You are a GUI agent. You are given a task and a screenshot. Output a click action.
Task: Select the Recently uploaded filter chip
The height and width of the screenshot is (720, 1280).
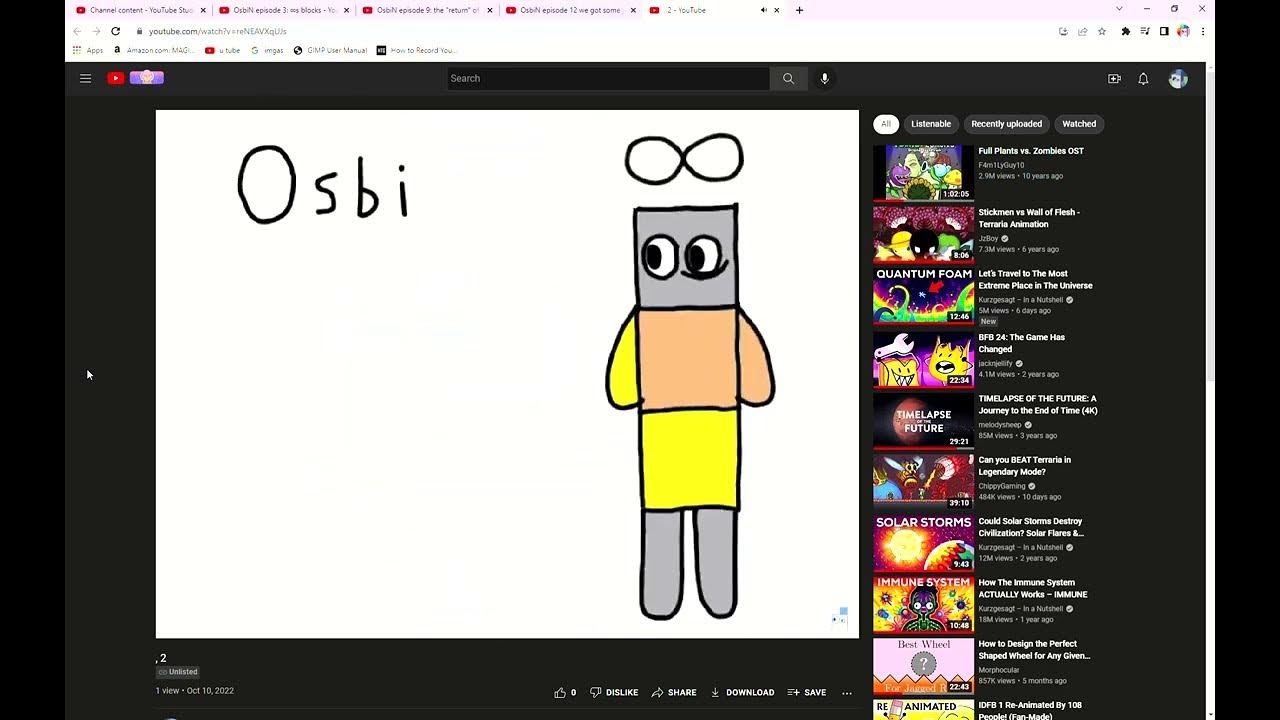[x=1006, y=124]
